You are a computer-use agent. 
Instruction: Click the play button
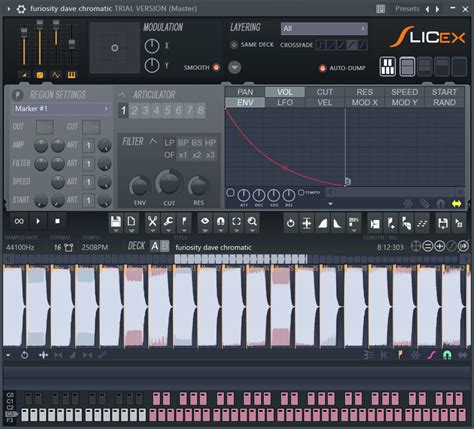pos(38,221)
